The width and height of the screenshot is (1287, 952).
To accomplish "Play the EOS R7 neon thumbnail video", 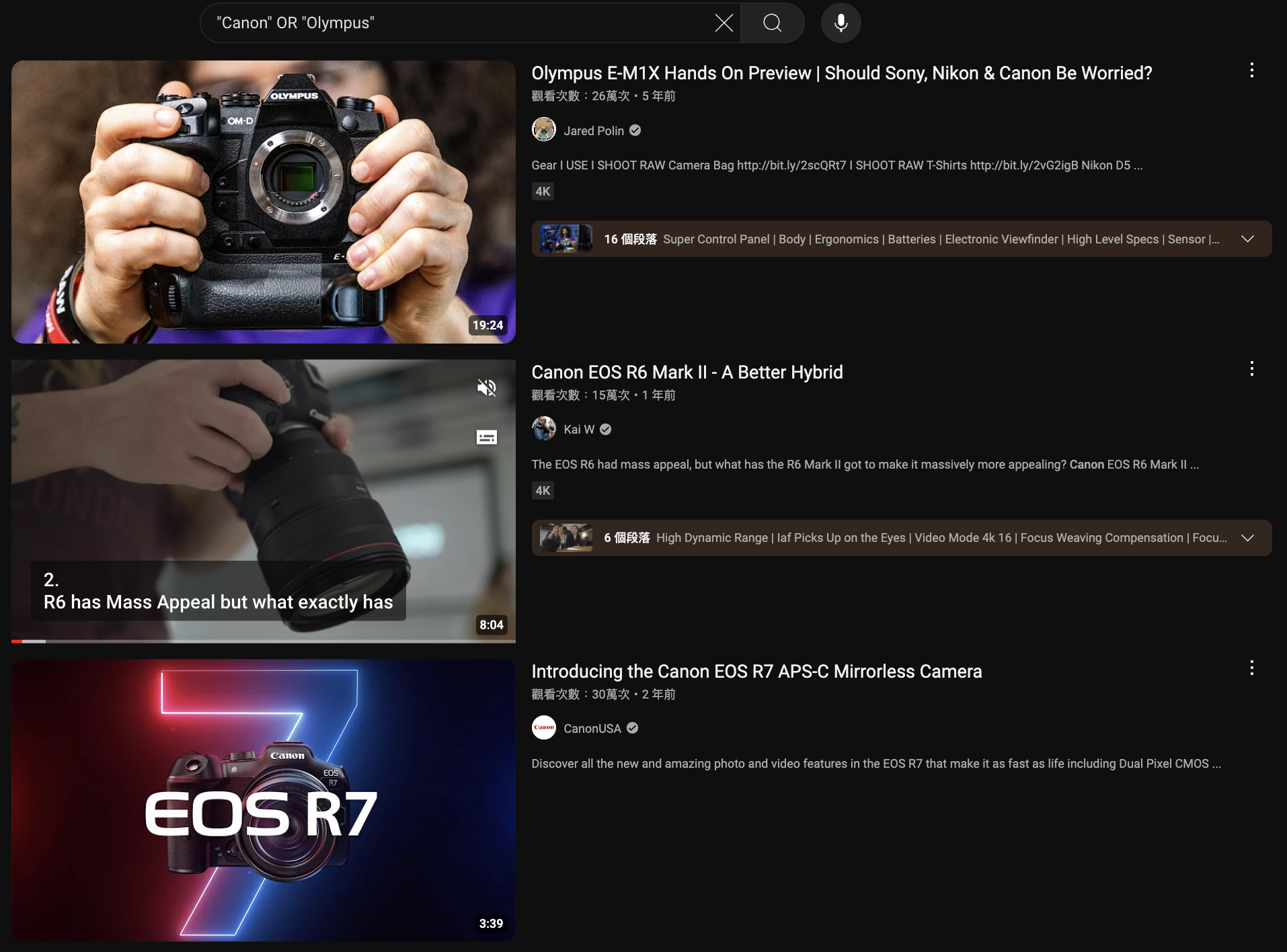I will point(264,800).
